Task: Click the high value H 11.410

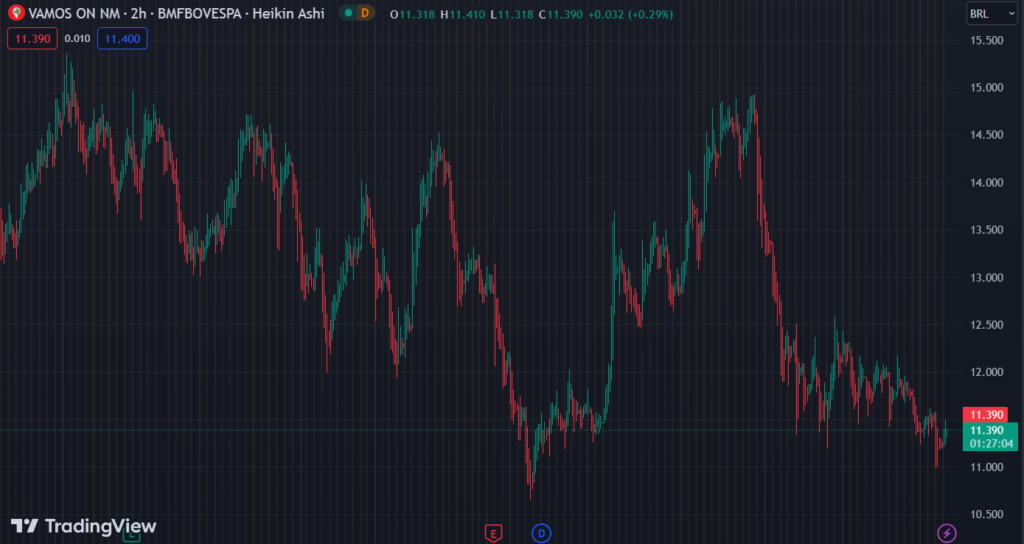Action: pyautogui.click(x=462, y=14)
